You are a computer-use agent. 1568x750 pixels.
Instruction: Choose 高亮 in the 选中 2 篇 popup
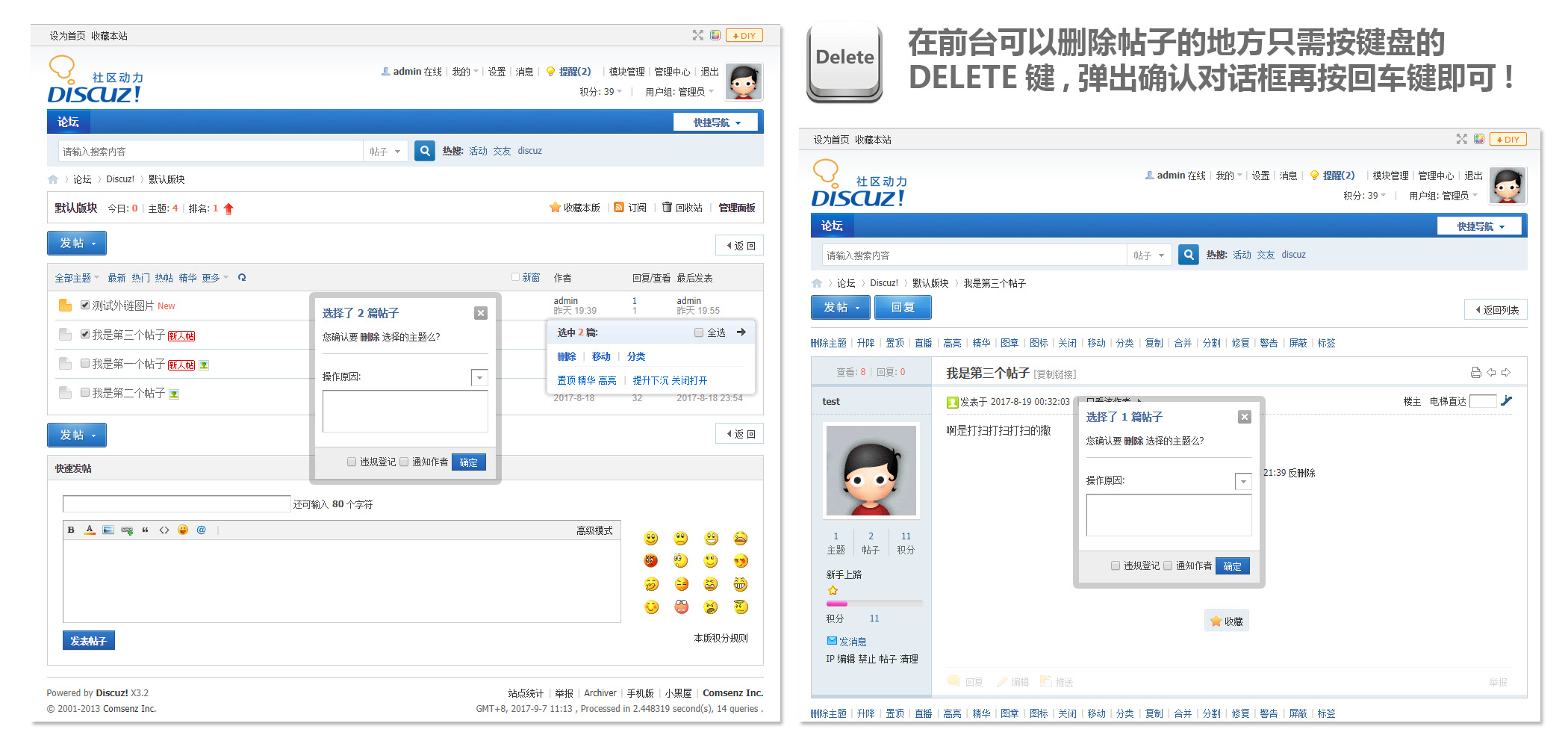tap(608, 380)
